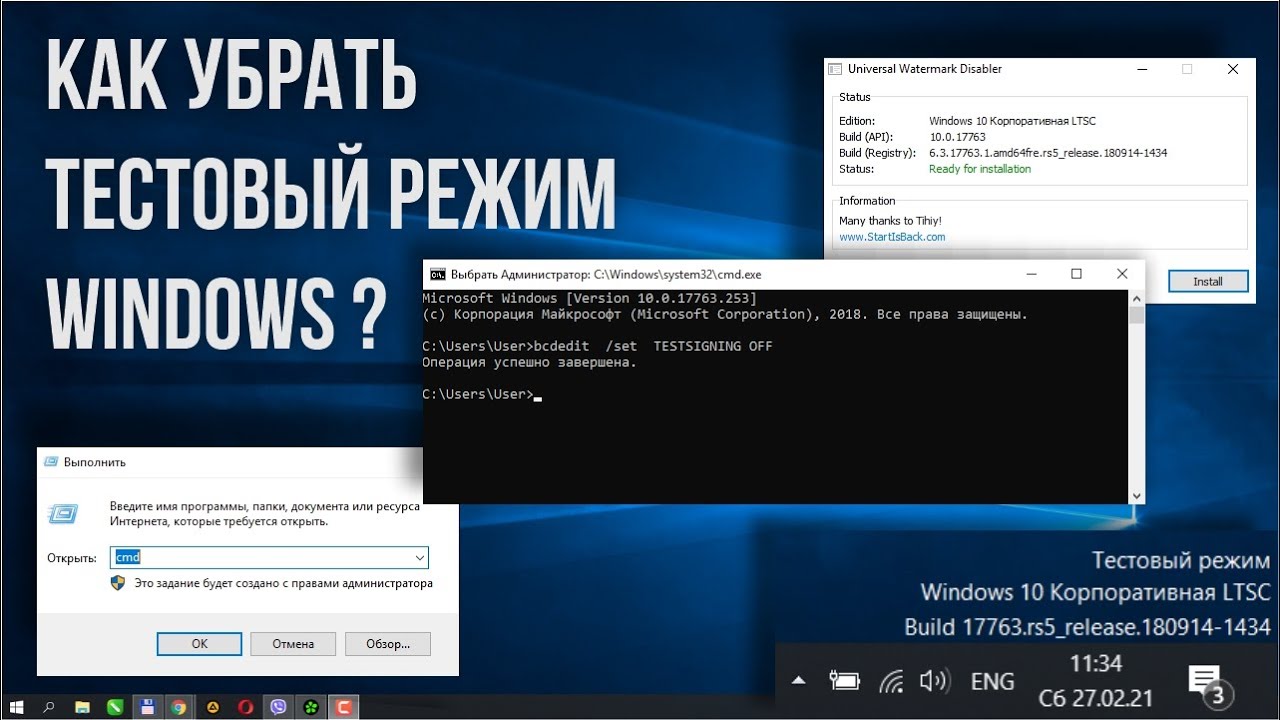Click Обзор... button in Run dialog
1280x720 pixels.
388,644
